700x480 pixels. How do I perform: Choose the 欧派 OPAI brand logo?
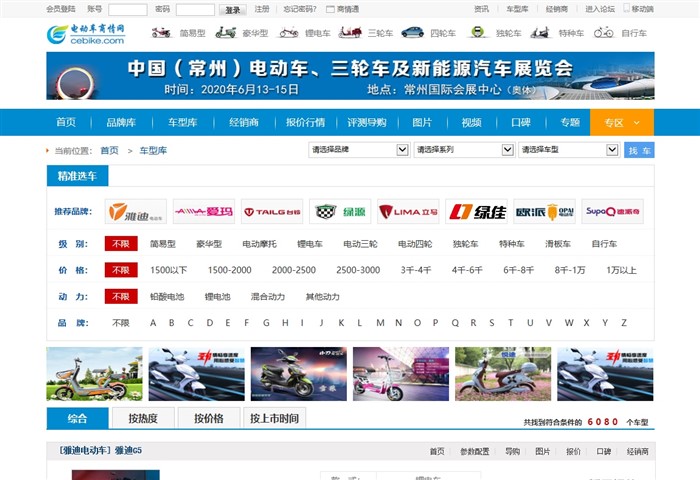[x=544, y=211]
